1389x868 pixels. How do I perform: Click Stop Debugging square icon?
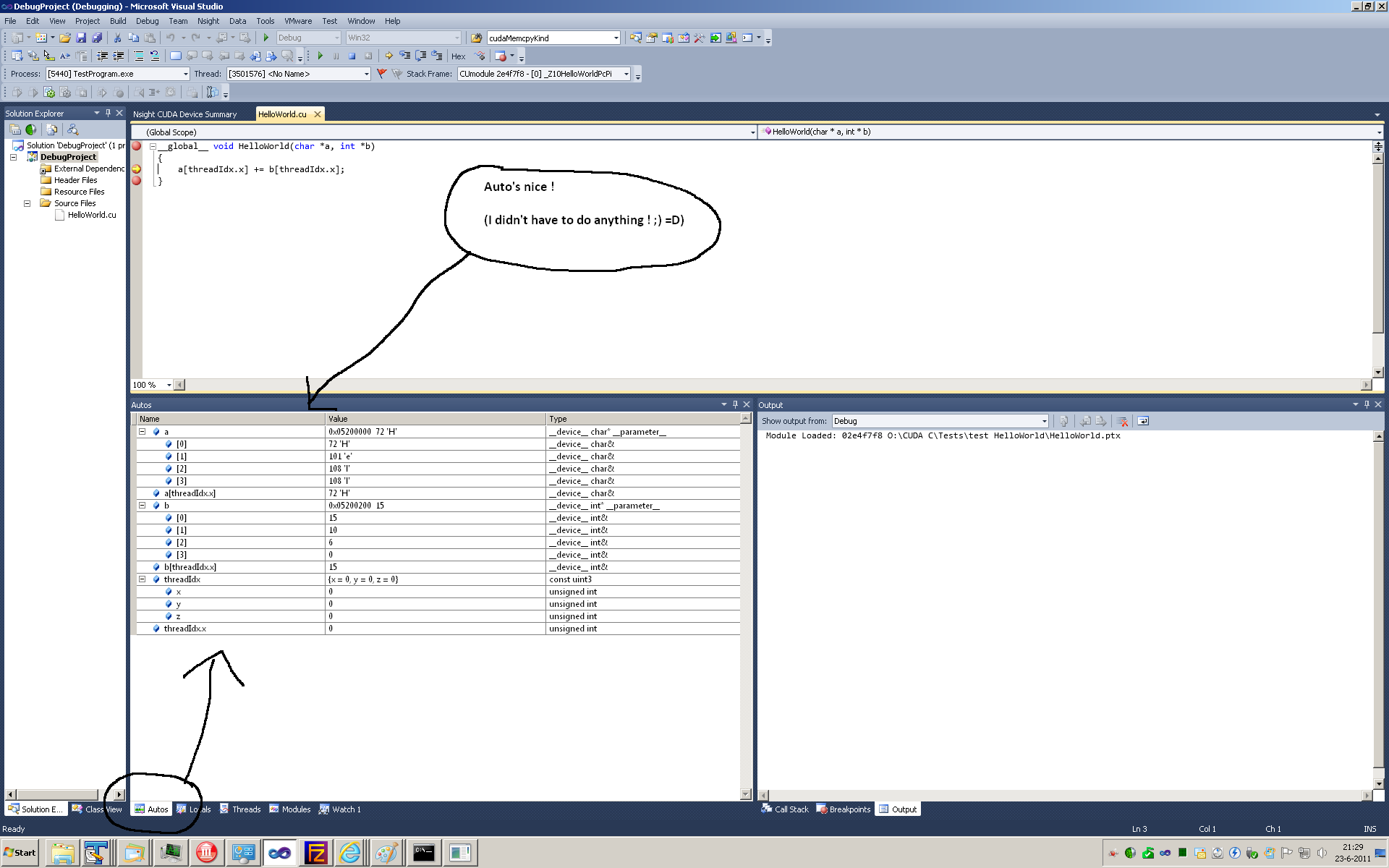point(352,56)
